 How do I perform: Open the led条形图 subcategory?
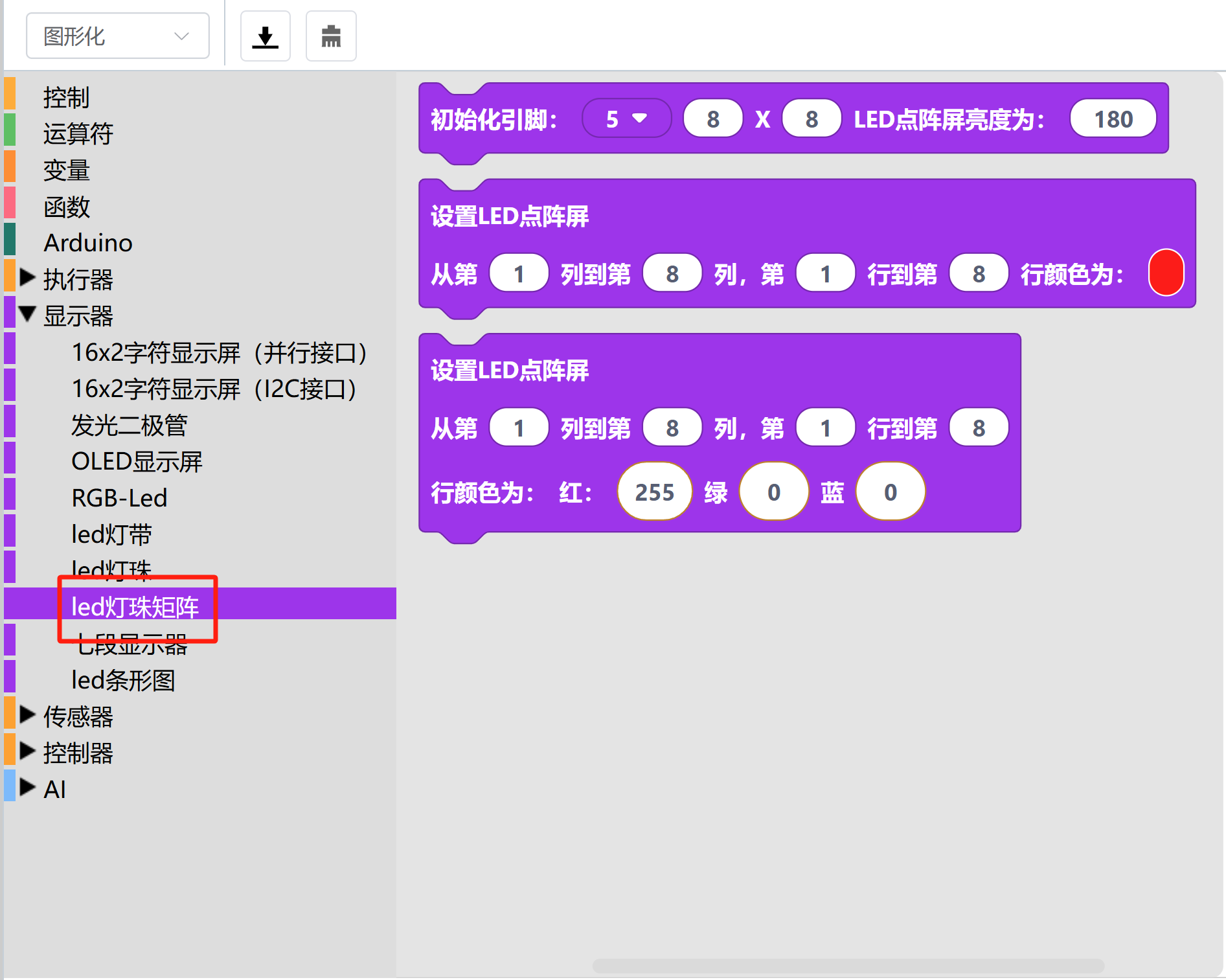(123, 680)
